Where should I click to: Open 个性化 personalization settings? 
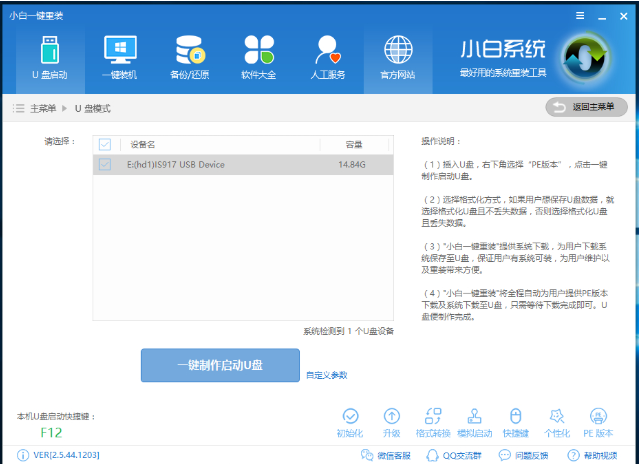coord(557,422)
